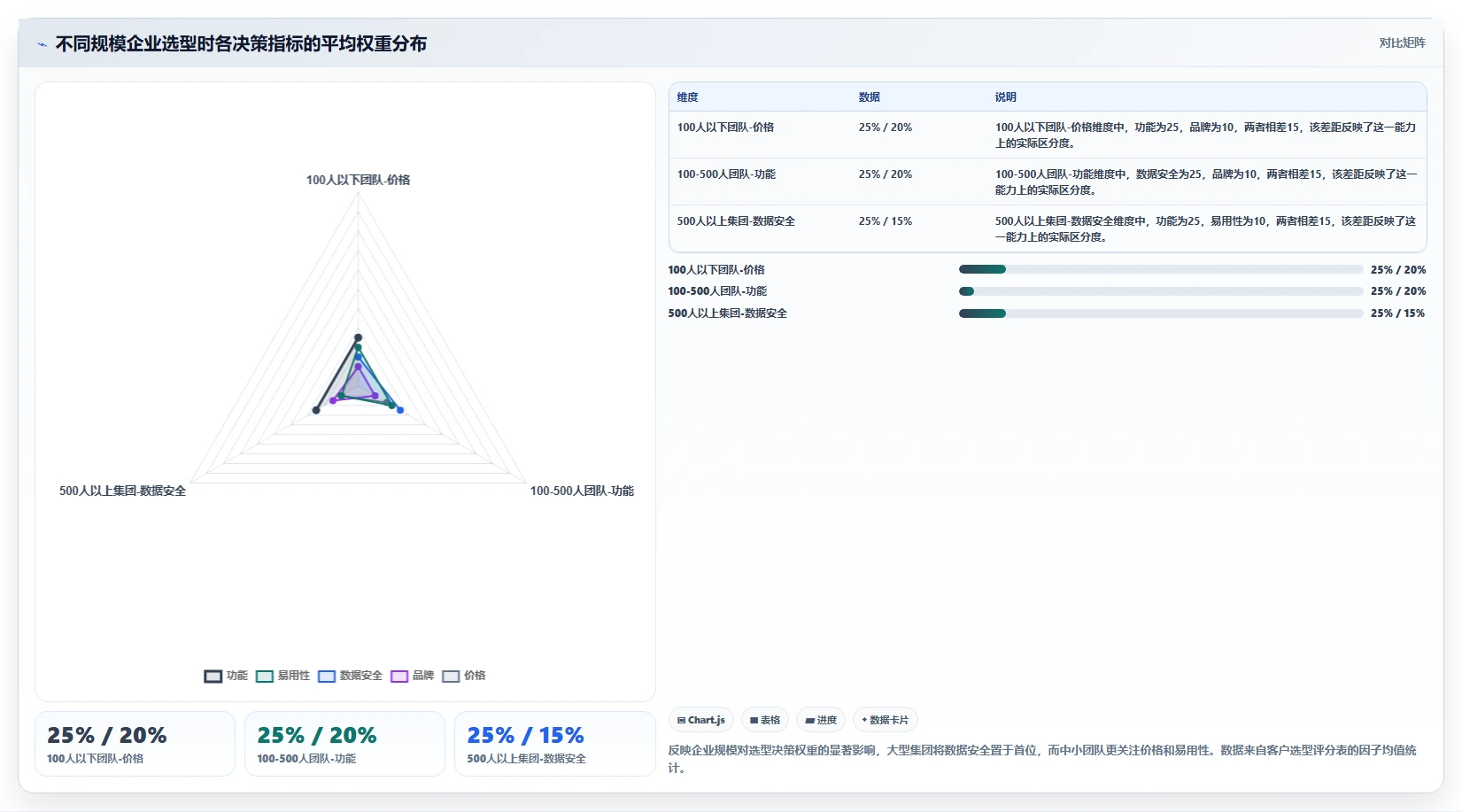This screenshot has width=1462, height=812.
Task: Click the radar axis label 500人以上集团-数据安全
Action: (x=122, y=491)
